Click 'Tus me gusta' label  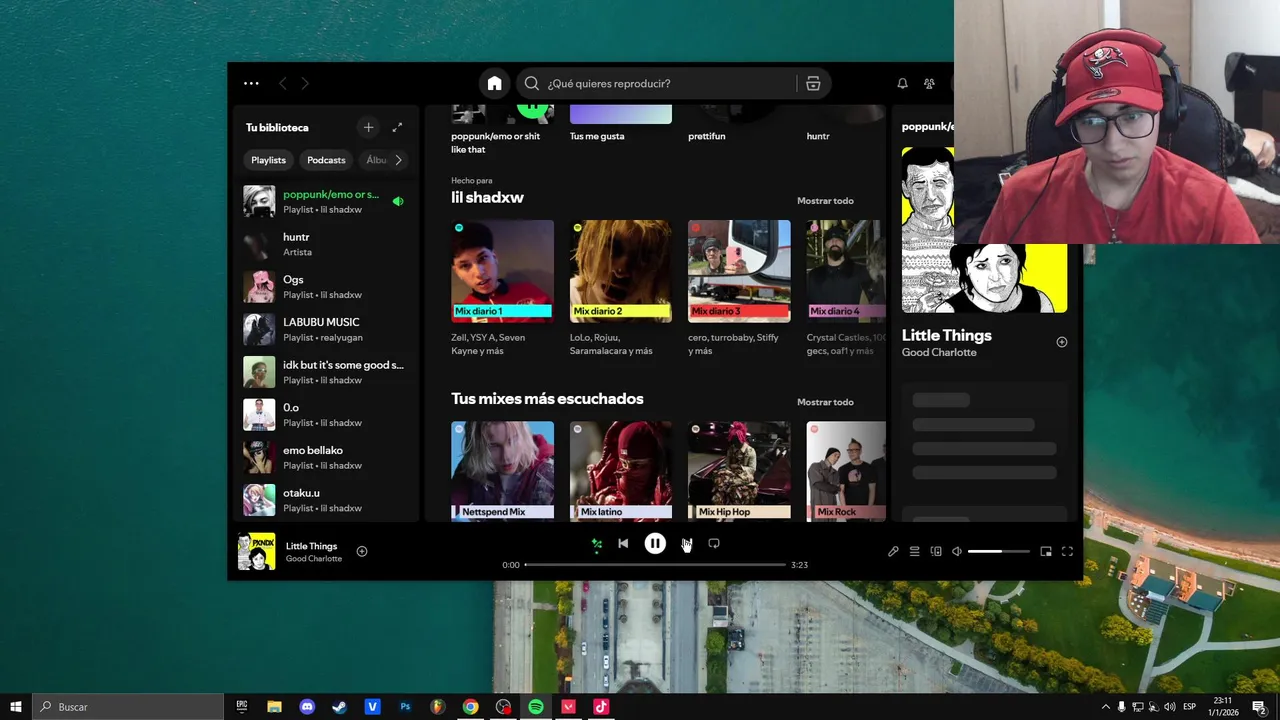click(x=597, y=136)
